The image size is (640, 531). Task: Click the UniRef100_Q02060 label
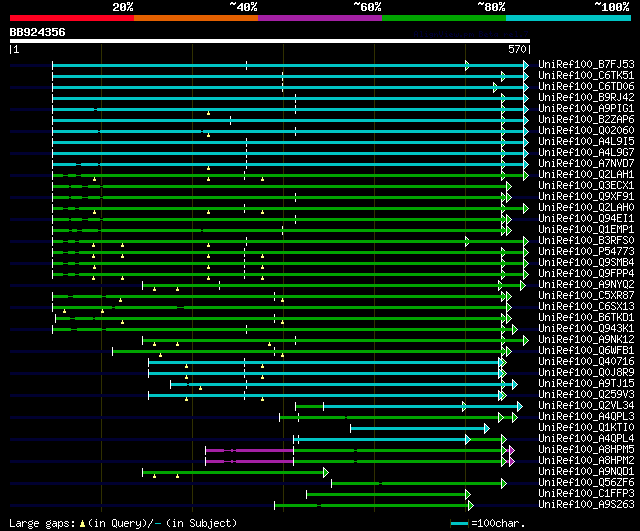coord(586,131)
